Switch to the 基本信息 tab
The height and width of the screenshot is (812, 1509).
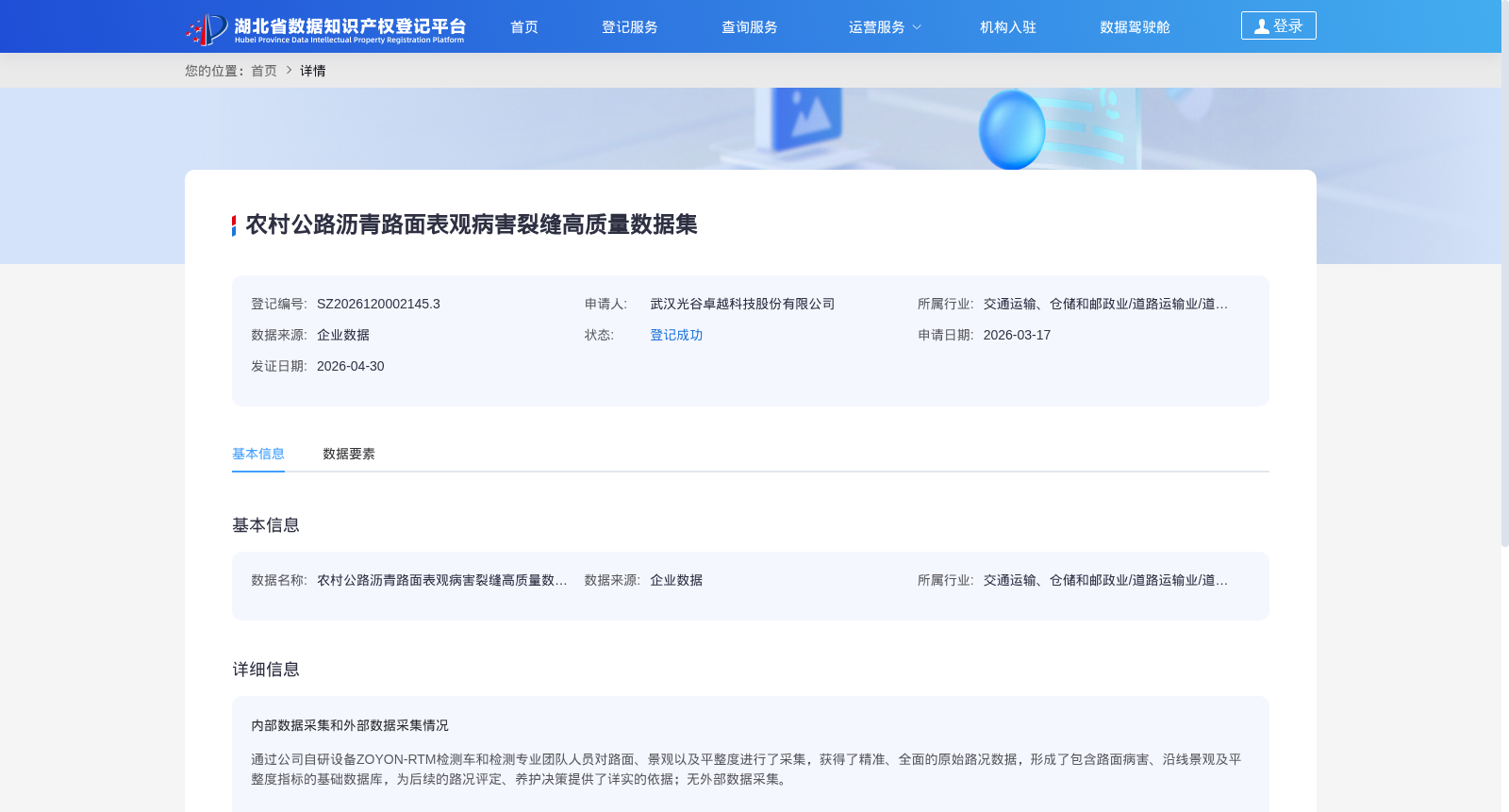pos(258,454)
